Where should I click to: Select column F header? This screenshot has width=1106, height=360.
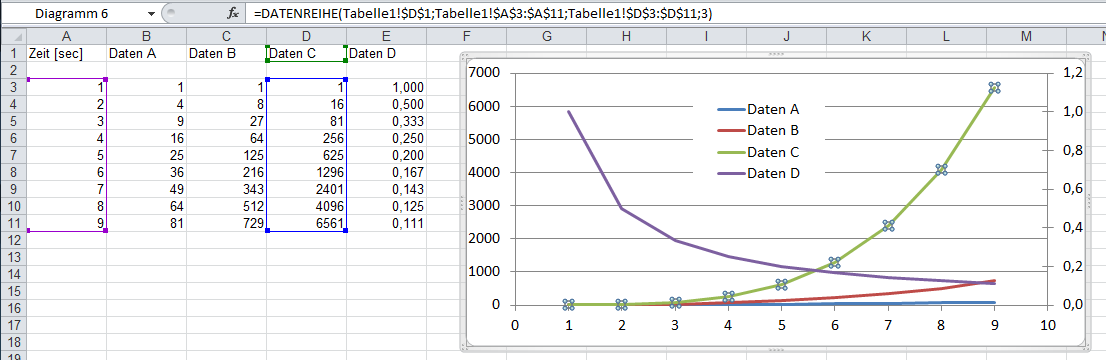466,36
